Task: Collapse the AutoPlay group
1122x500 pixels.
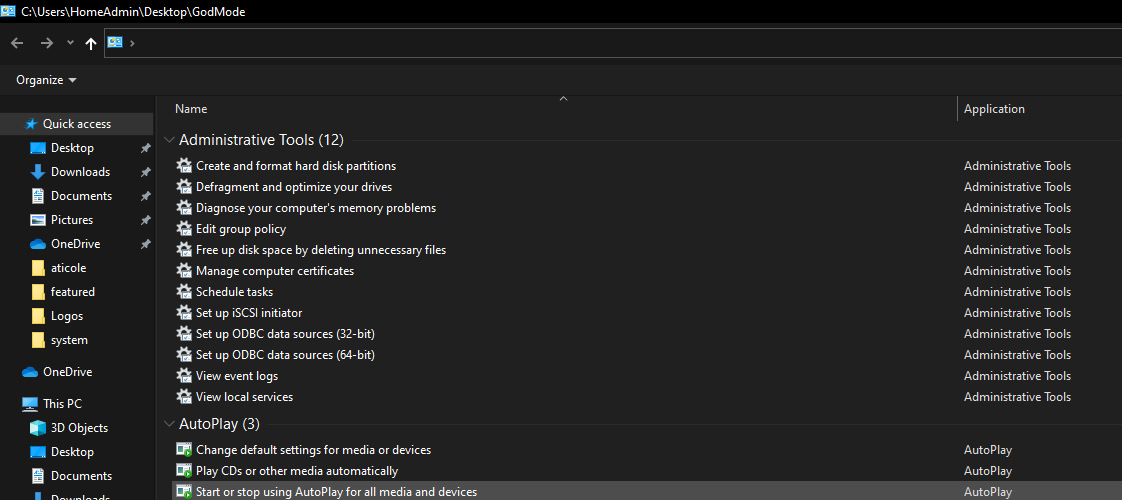Action: pyautogui.click(x=167, y=424)
